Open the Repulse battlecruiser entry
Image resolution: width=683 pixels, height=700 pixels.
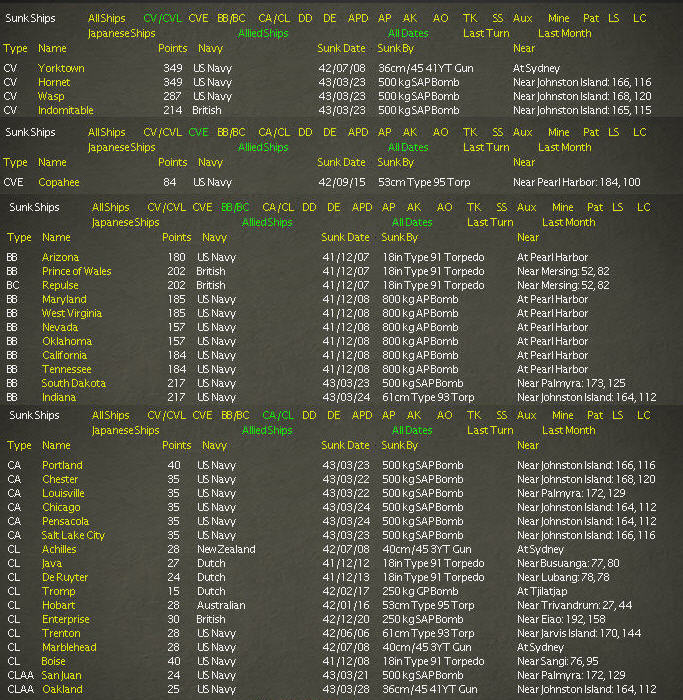pos(60,285)
